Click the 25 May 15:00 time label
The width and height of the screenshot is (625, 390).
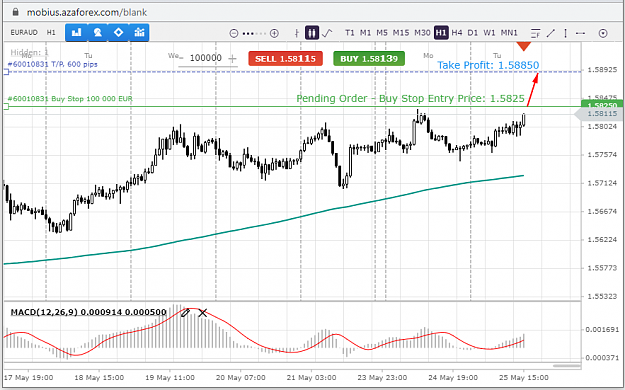(524, 378)
